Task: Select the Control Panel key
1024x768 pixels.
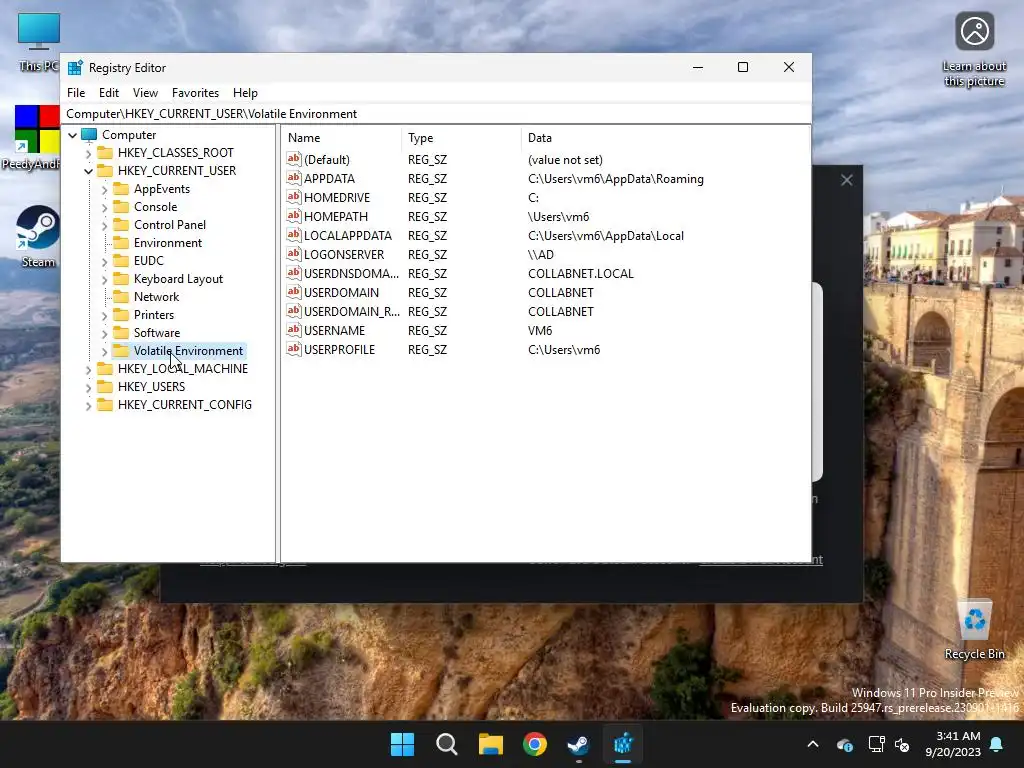Action: (170, 225)
